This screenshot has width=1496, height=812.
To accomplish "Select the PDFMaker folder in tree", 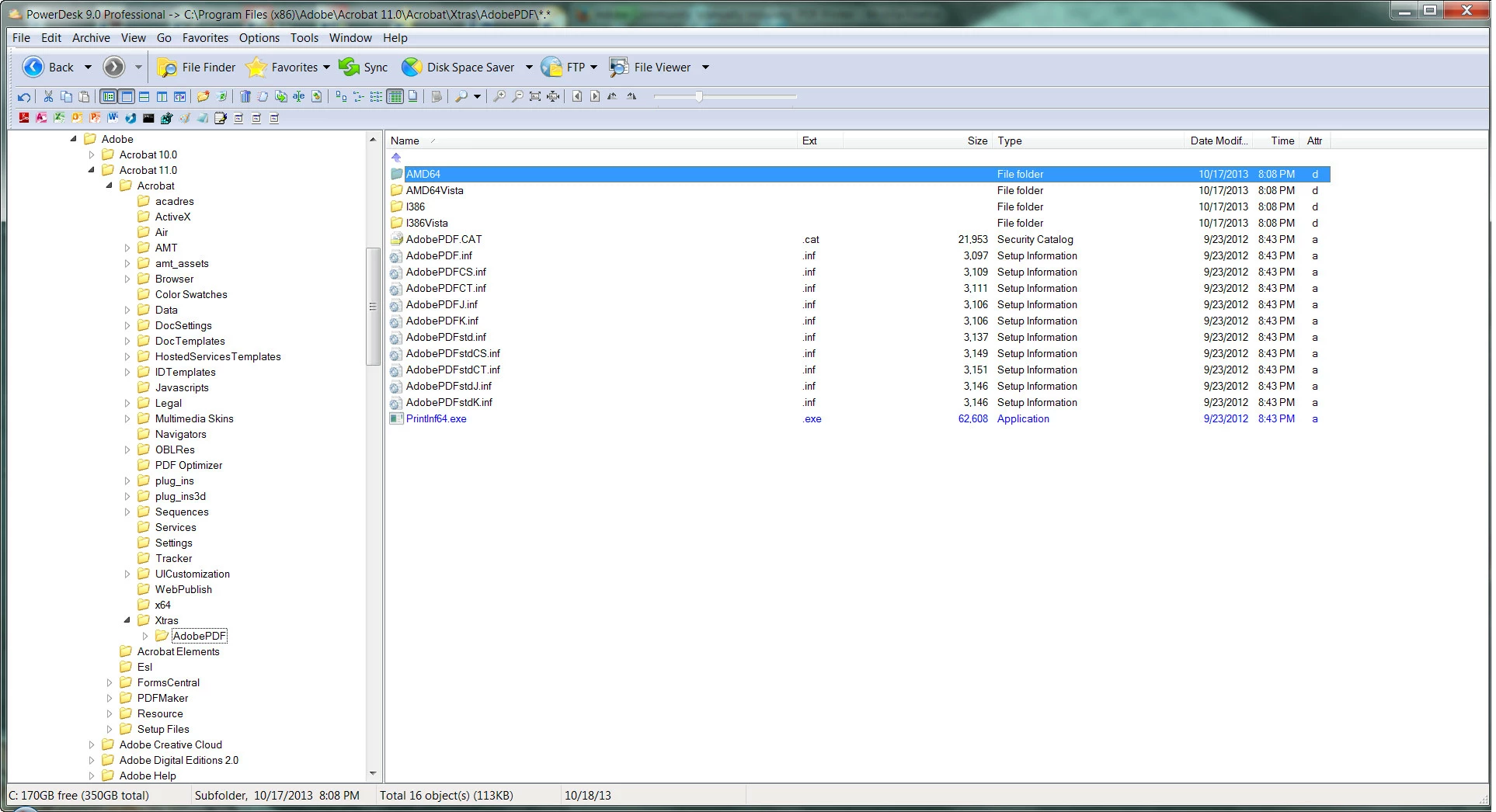I will 162,698.
